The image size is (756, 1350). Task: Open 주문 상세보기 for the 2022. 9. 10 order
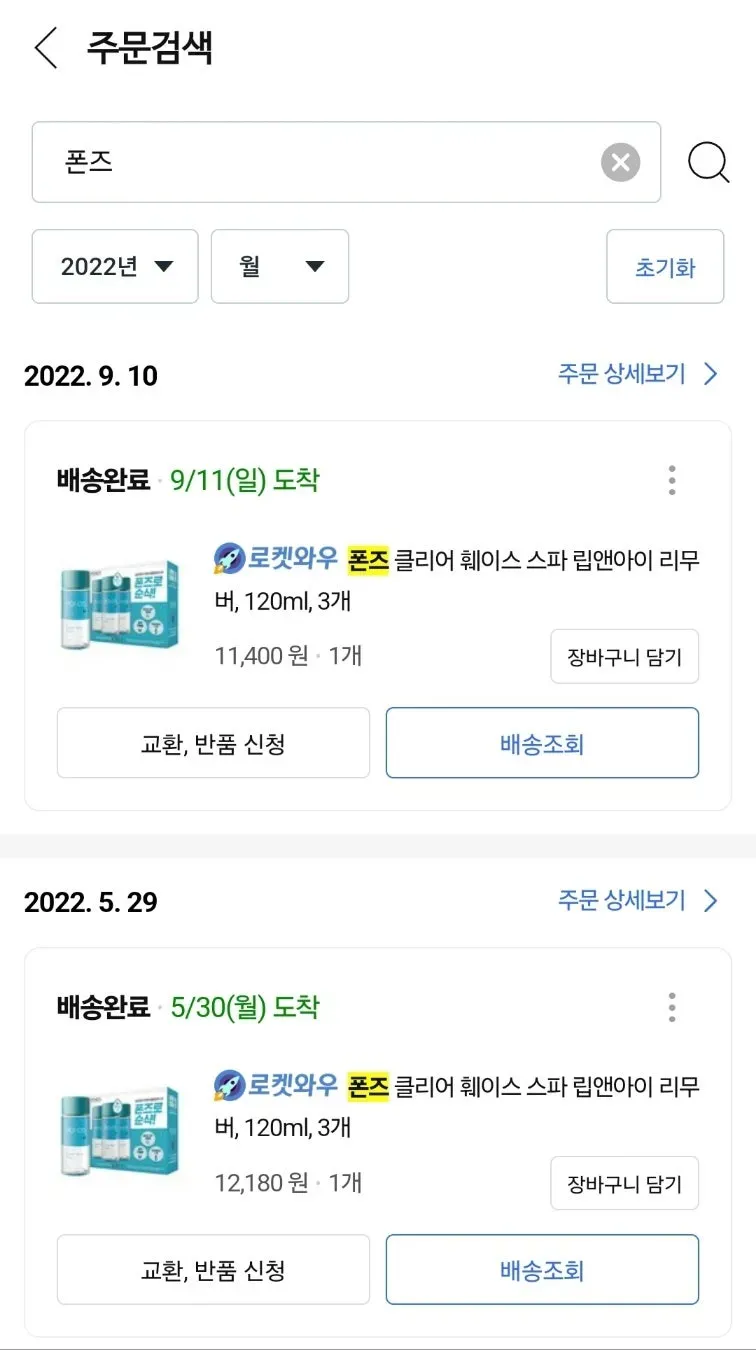pyautogui.click(x=622, y=374)
